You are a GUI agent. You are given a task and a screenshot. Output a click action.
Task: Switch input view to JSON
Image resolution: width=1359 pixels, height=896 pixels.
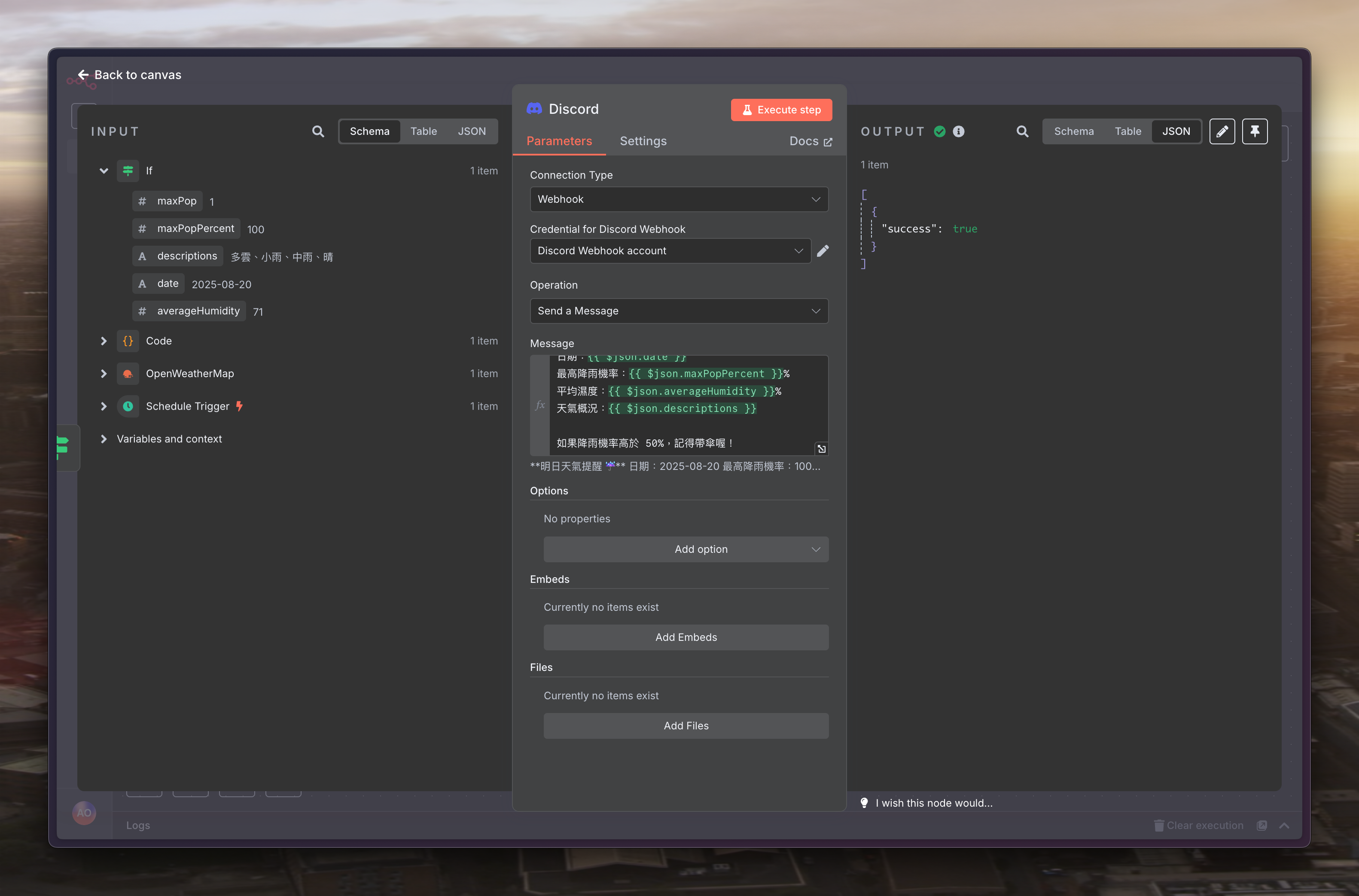(x=471, y=131)
